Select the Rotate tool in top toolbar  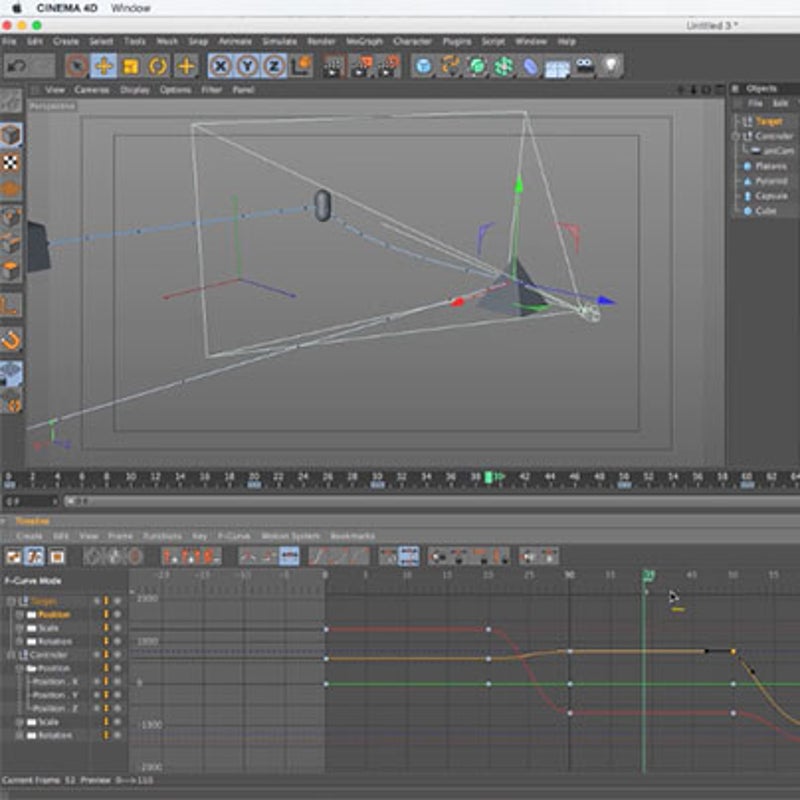click(158, 66)
